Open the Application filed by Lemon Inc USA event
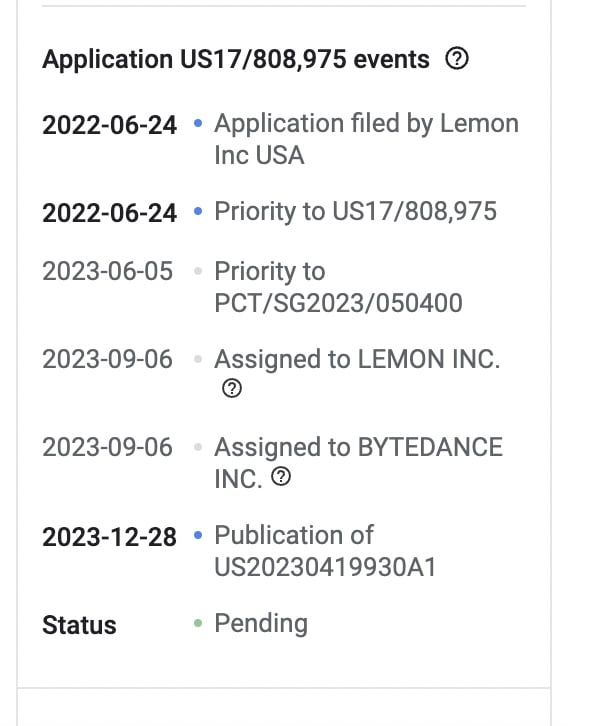Viewport: 596px width, 726px height. 366,139
